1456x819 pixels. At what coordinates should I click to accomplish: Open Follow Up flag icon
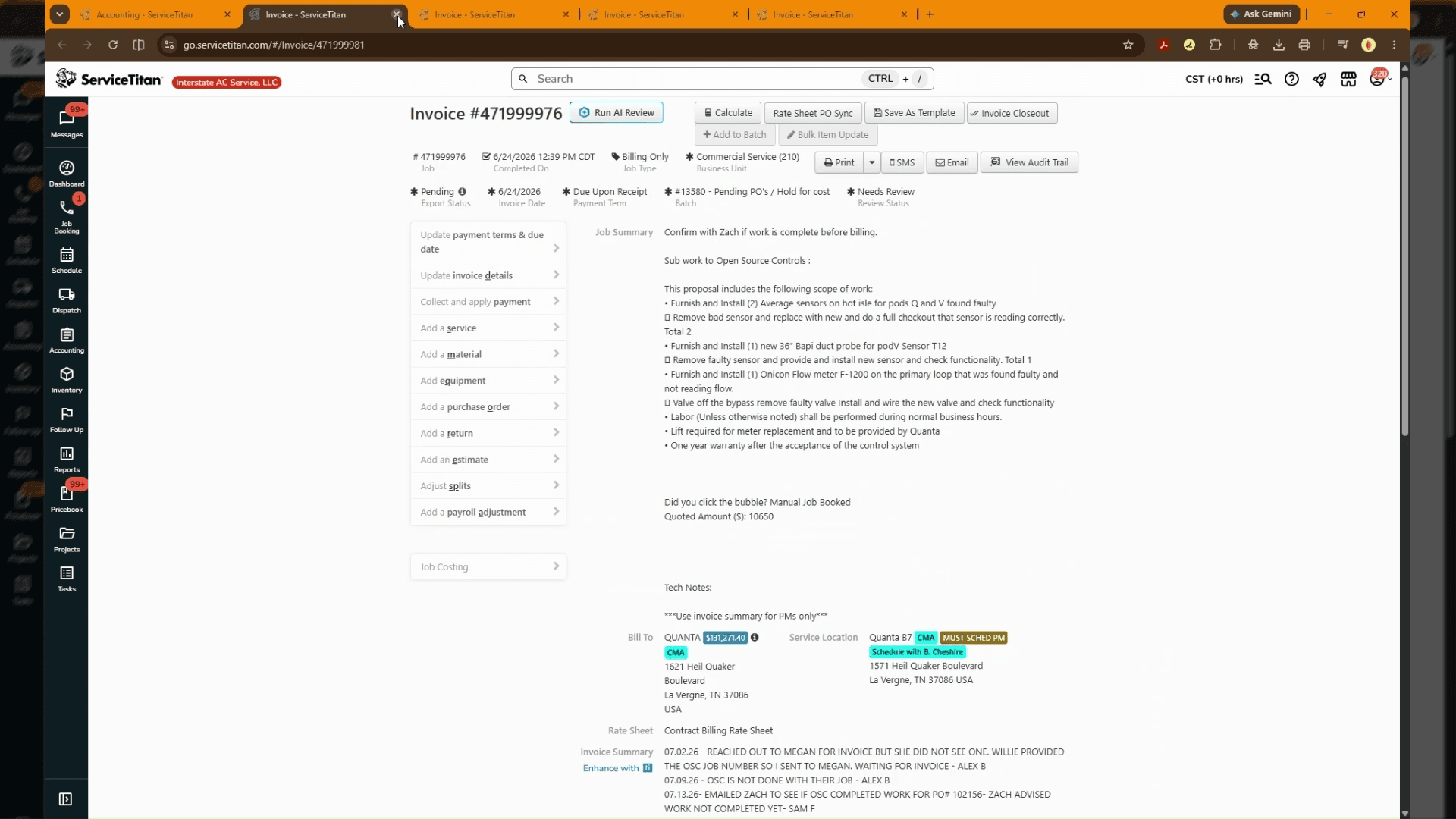click(67, 419)
